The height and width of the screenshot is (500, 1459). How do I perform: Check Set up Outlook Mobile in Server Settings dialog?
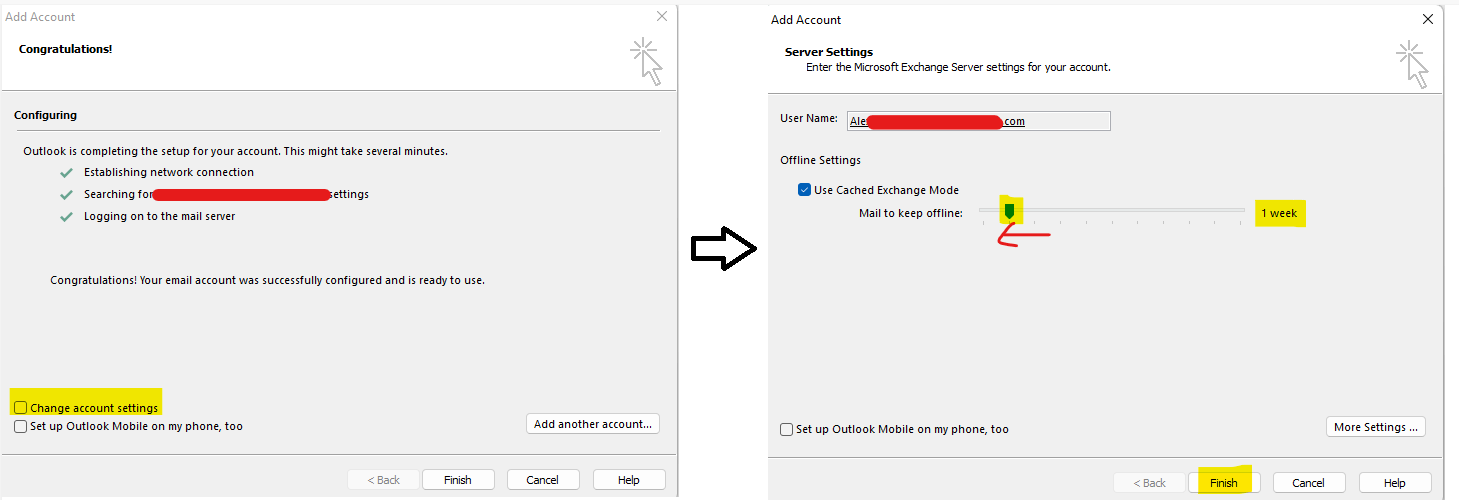coord(787,429)
